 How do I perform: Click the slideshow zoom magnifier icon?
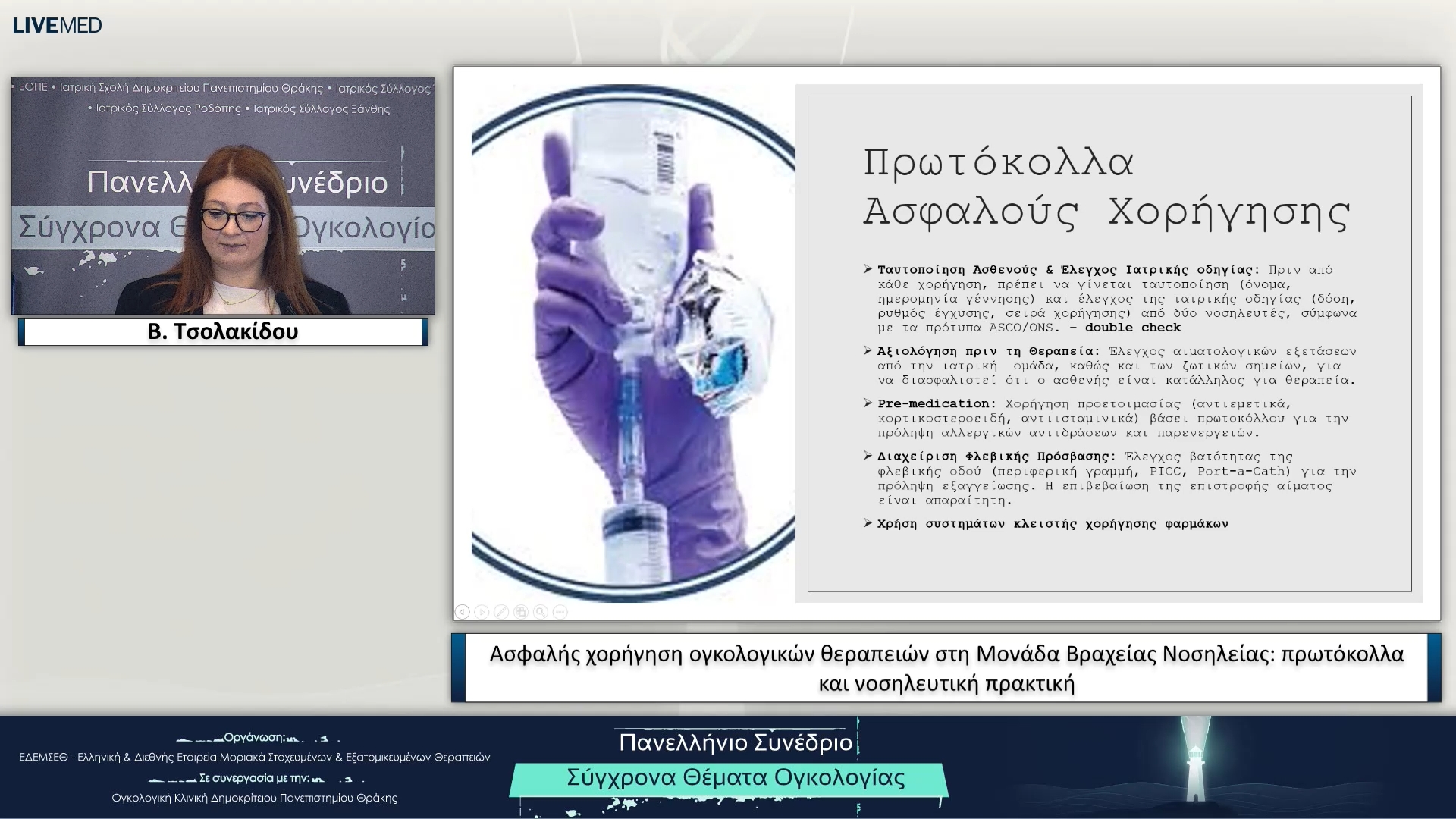coord(541,611)
